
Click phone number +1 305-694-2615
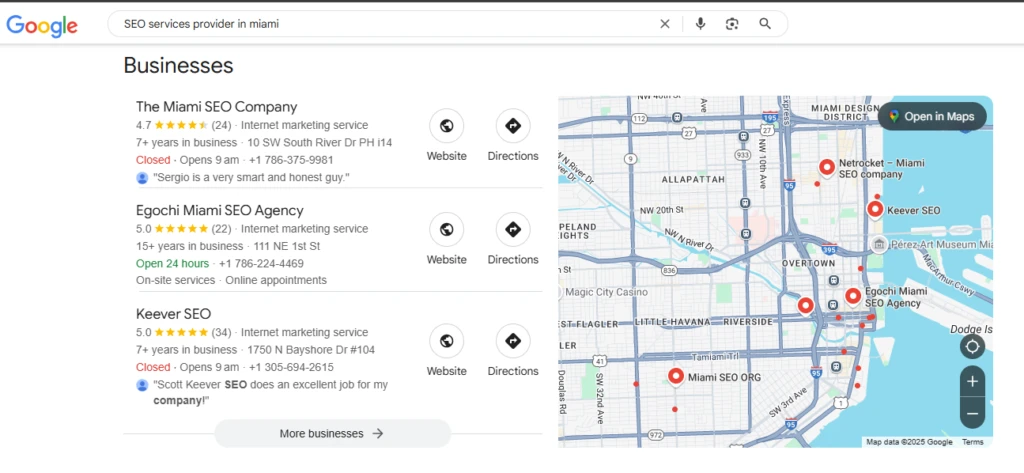[x=291, y=367]
